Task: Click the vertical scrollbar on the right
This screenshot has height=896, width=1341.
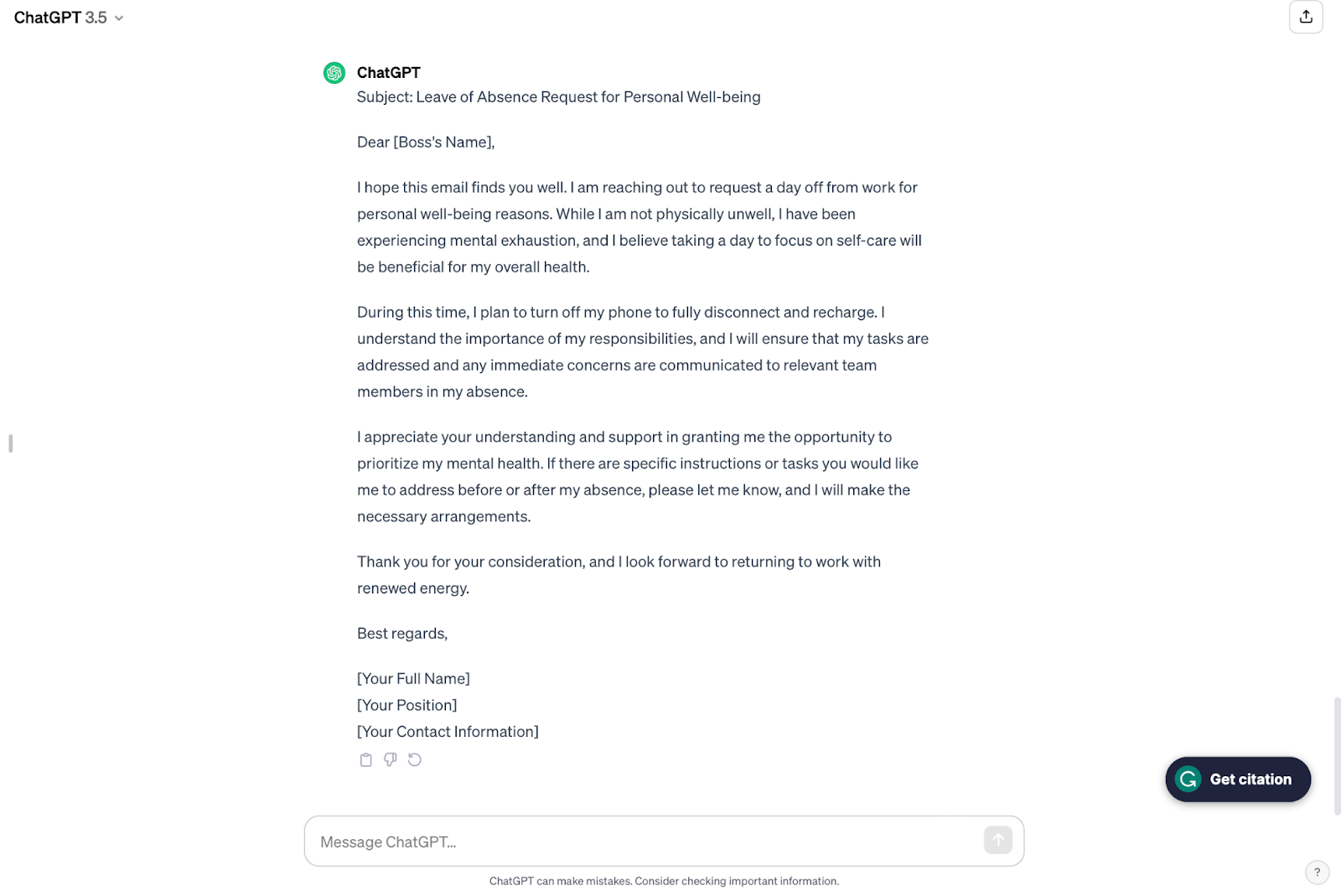Action: click(x=1337, y=755)
